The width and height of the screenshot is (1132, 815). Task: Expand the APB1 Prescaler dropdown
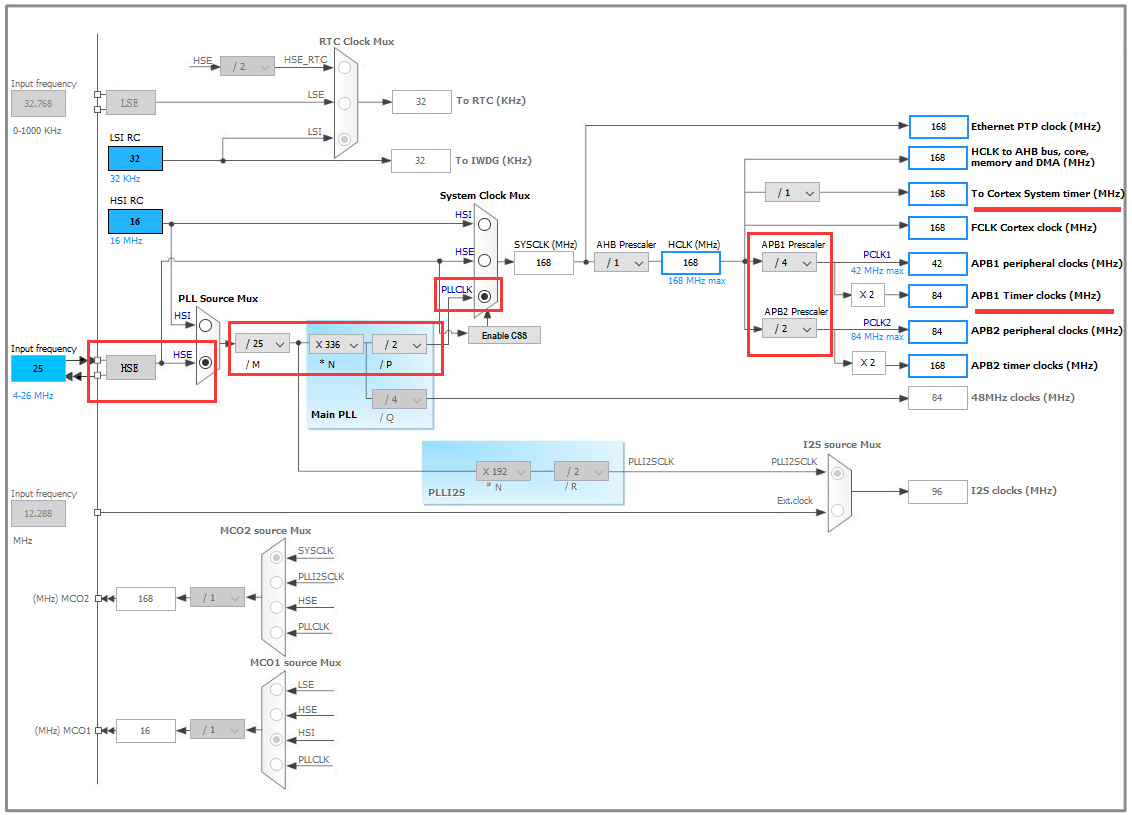point(790,263)
